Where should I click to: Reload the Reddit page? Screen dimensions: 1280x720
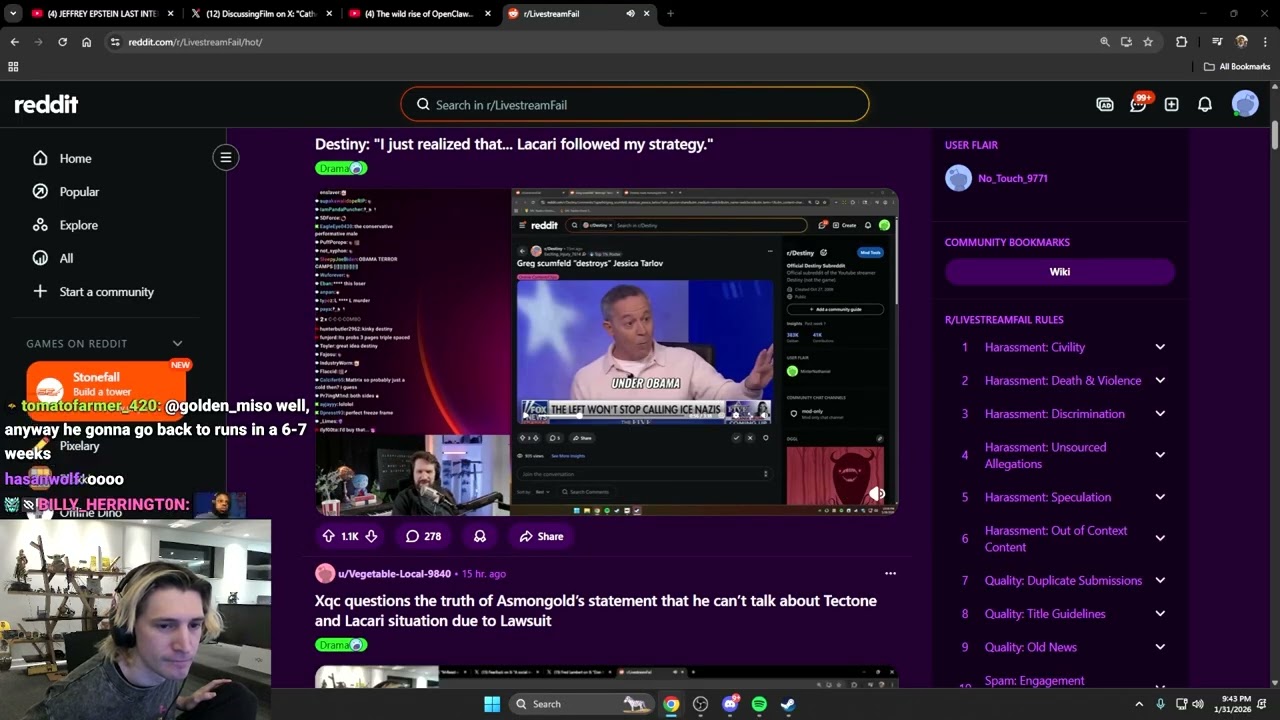click(x=62, y=42)
